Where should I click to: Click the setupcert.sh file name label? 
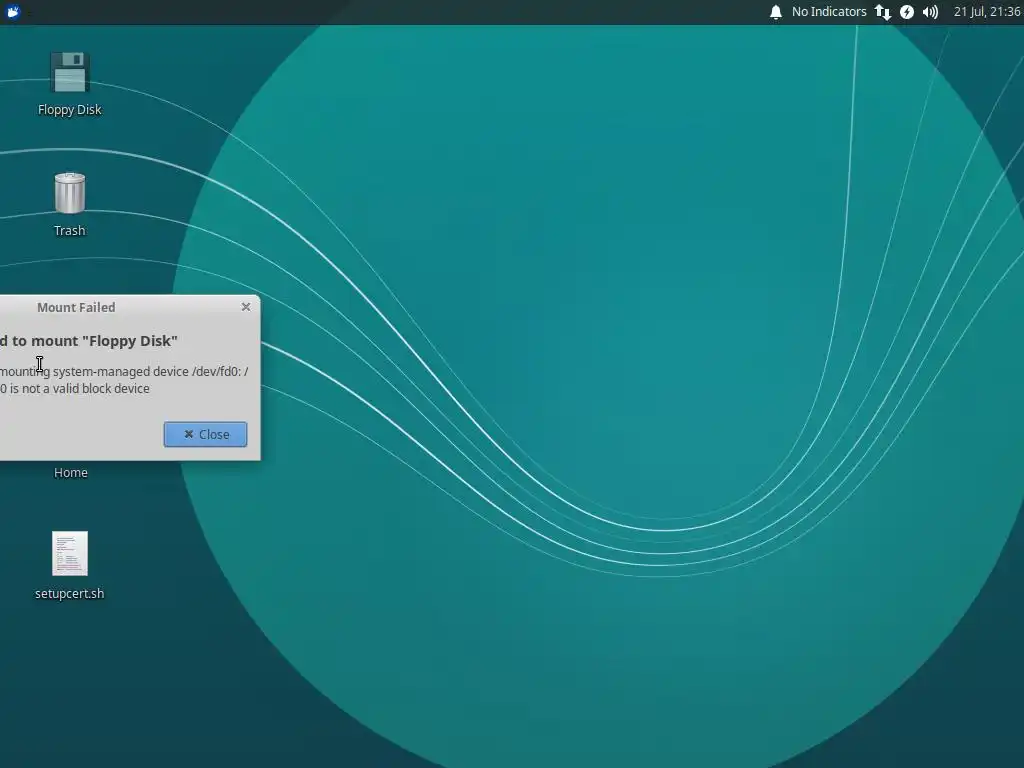[69, 594]
